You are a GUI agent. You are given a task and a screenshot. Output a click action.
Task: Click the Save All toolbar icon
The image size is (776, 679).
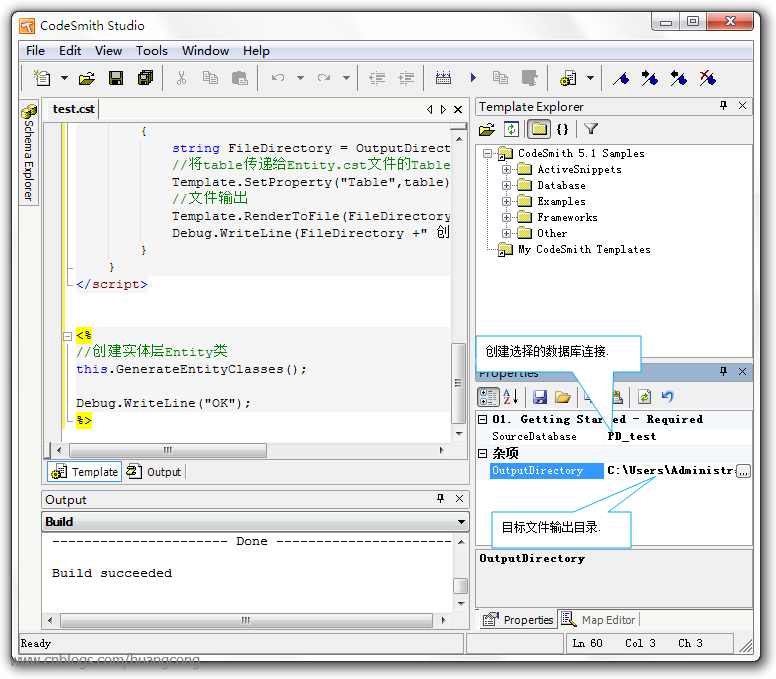click(145, 78)
